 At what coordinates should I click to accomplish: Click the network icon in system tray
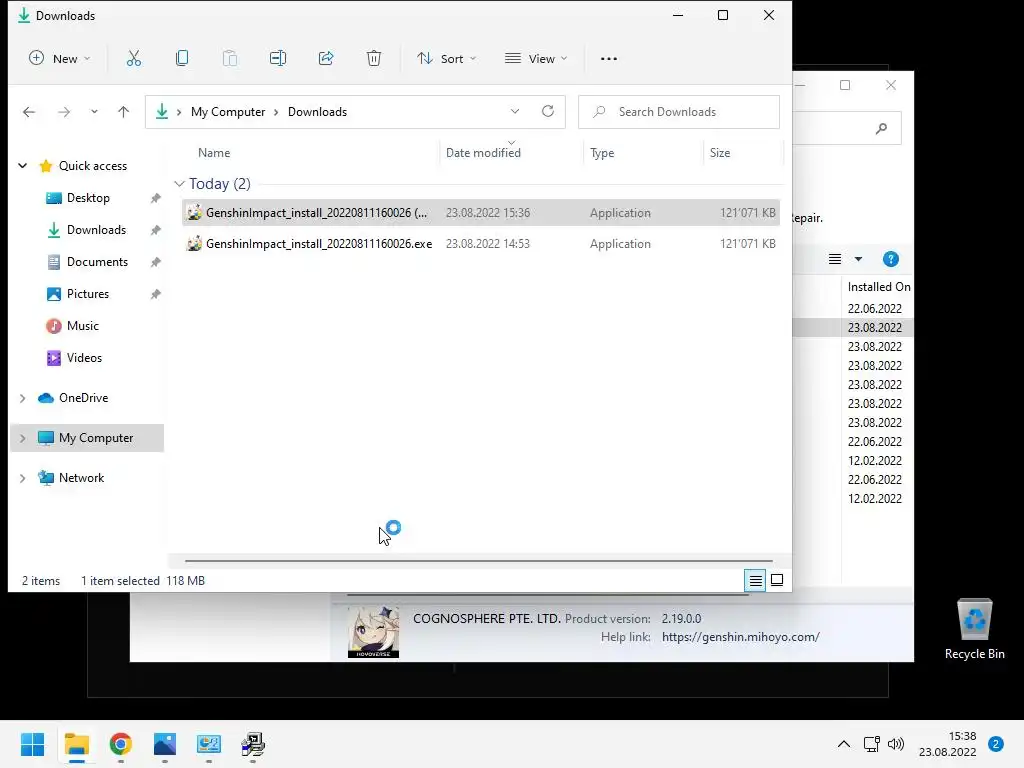tap(871, 744)
